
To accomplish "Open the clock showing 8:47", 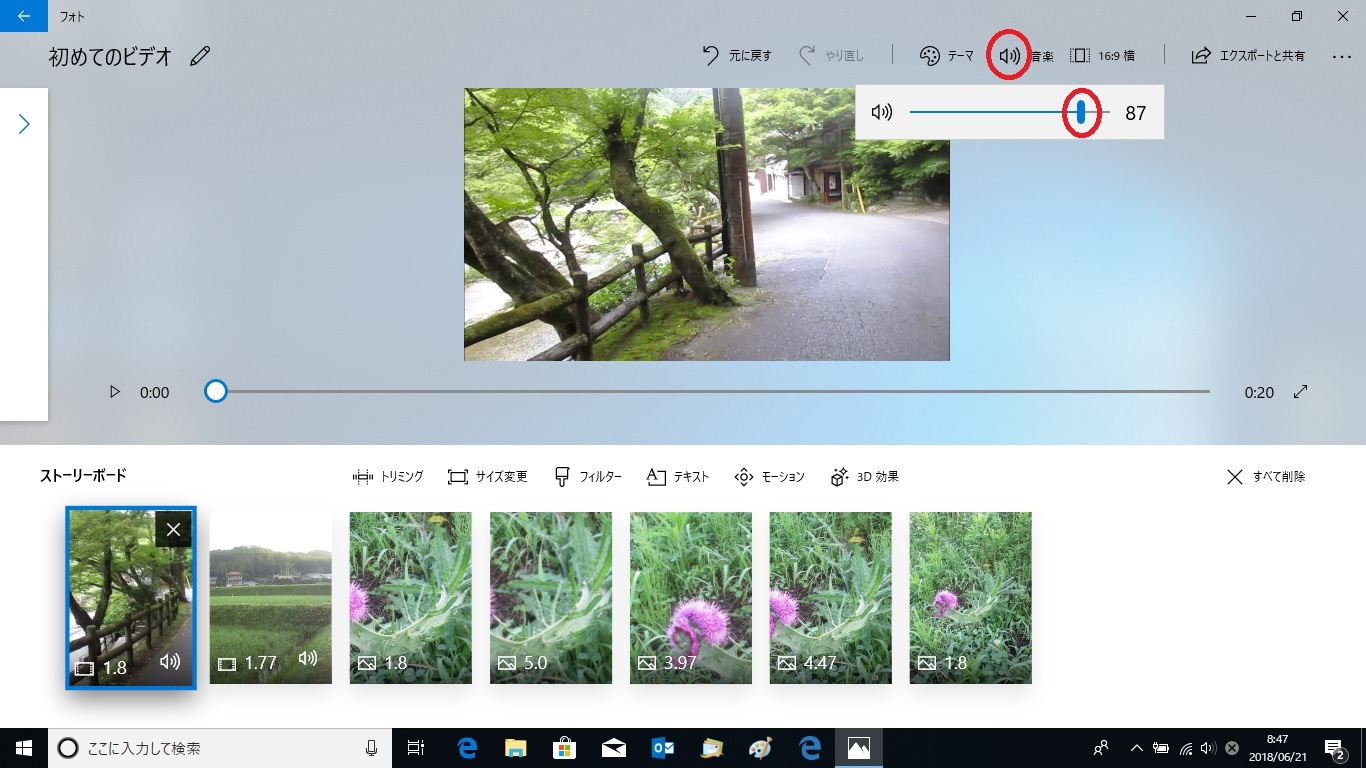I will (x=1277, y=748).
